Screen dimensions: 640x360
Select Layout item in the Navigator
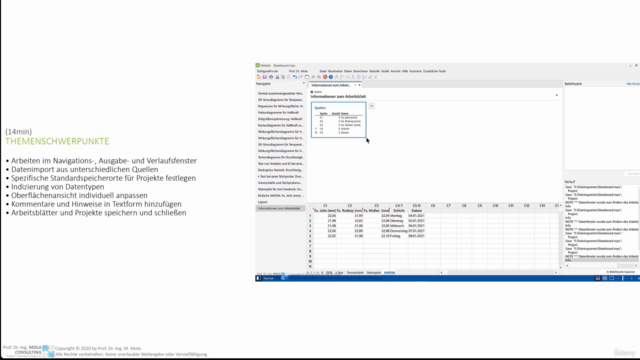(262, 202)
